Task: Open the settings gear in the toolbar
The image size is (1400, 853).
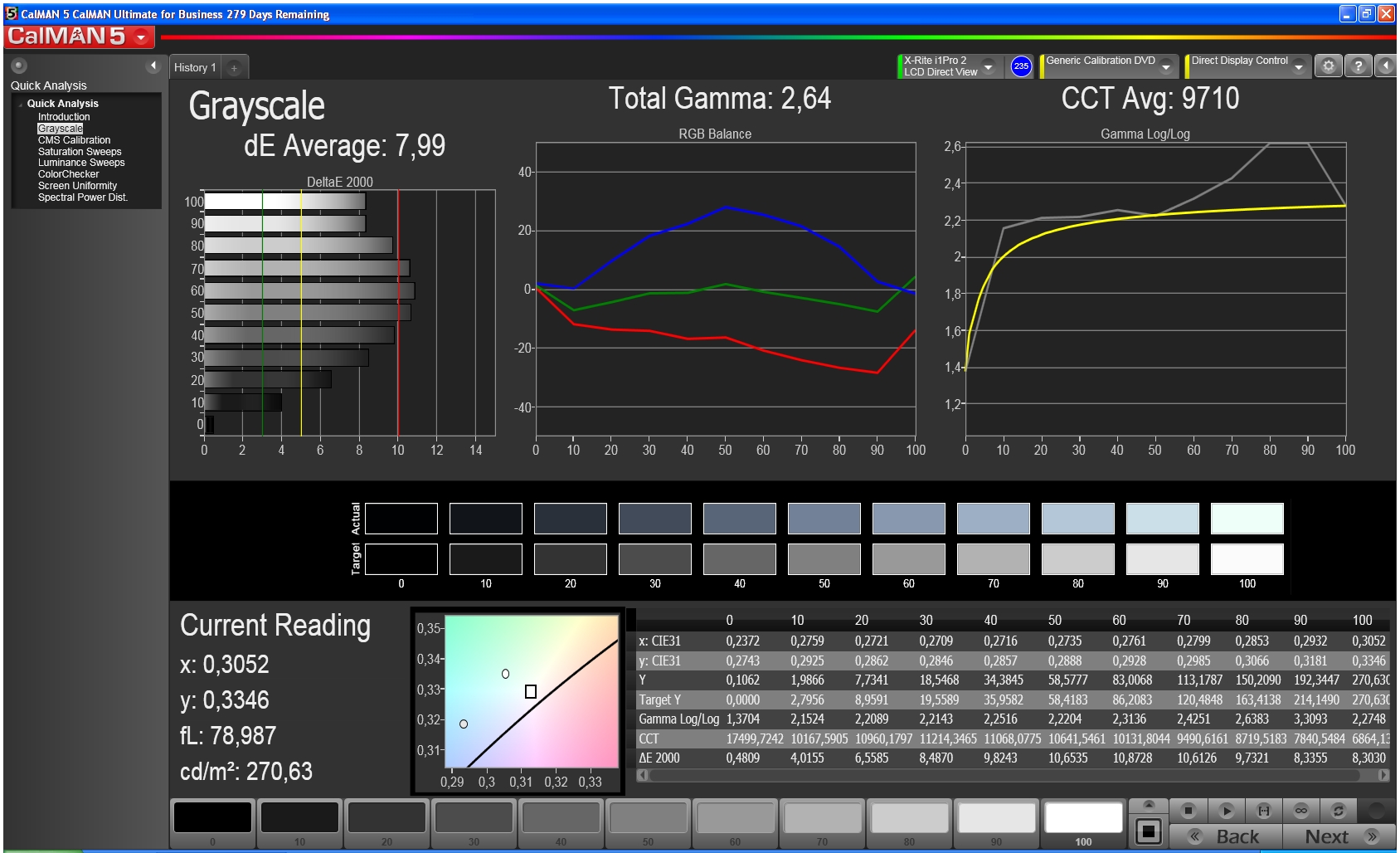Action: point(1329,66)
